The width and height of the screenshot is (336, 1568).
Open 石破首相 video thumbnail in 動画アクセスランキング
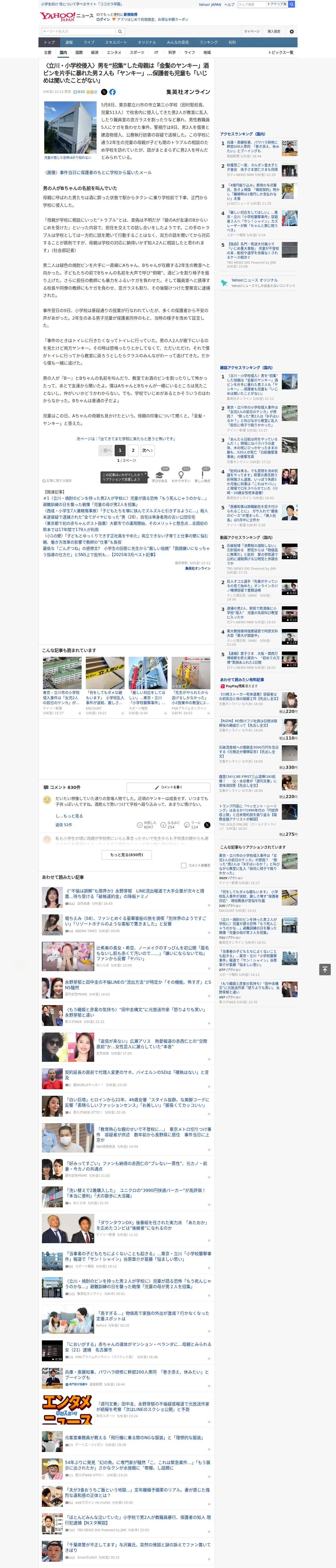(x=289, y=551)
